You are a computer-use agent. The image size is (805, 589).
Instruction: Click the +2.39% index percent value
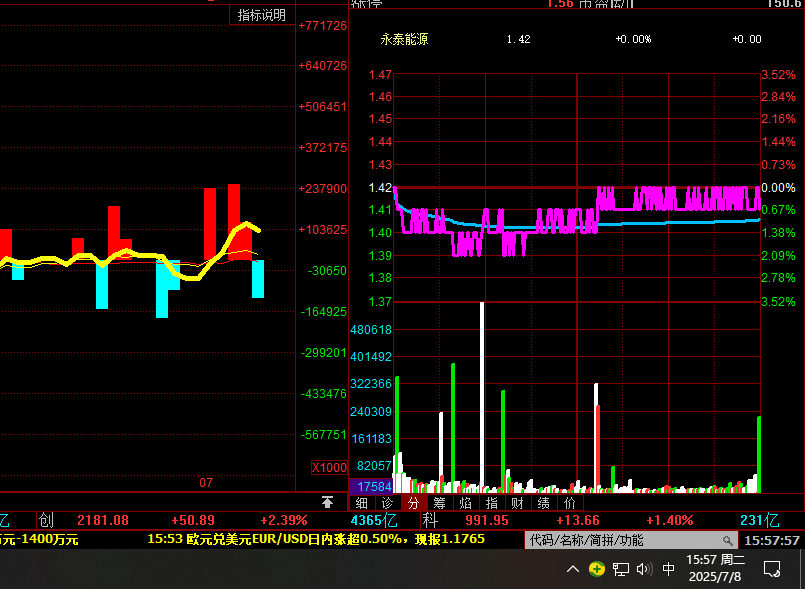(283, 521)
